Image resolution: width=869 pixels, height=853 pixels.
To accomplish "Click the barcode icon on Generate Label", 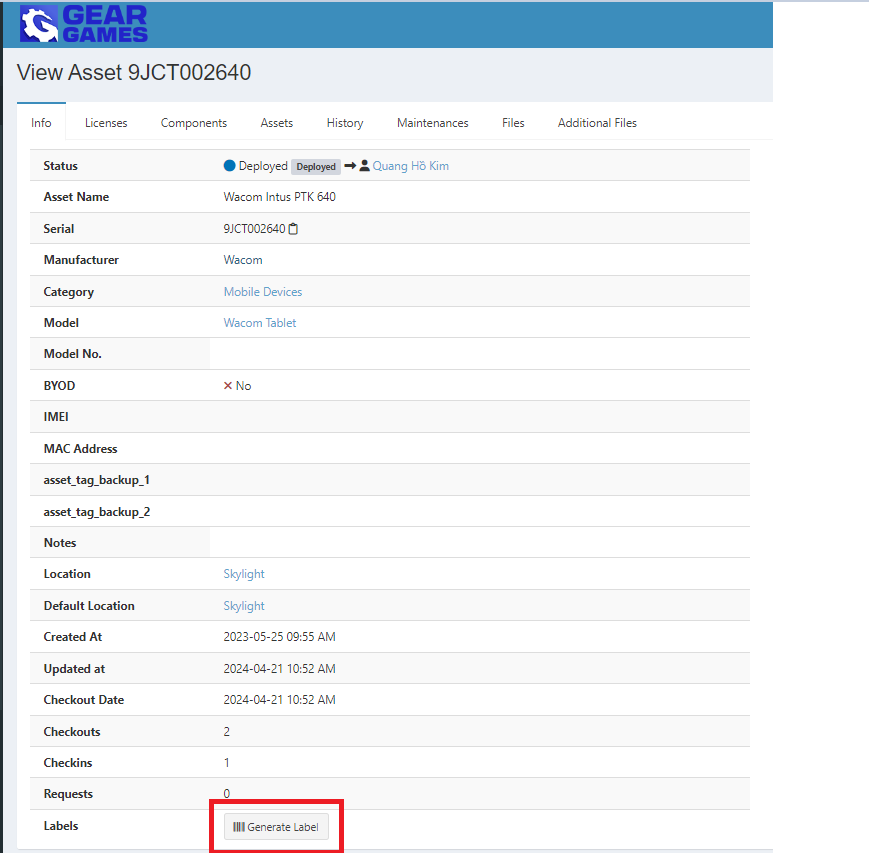I will [239, 827].
